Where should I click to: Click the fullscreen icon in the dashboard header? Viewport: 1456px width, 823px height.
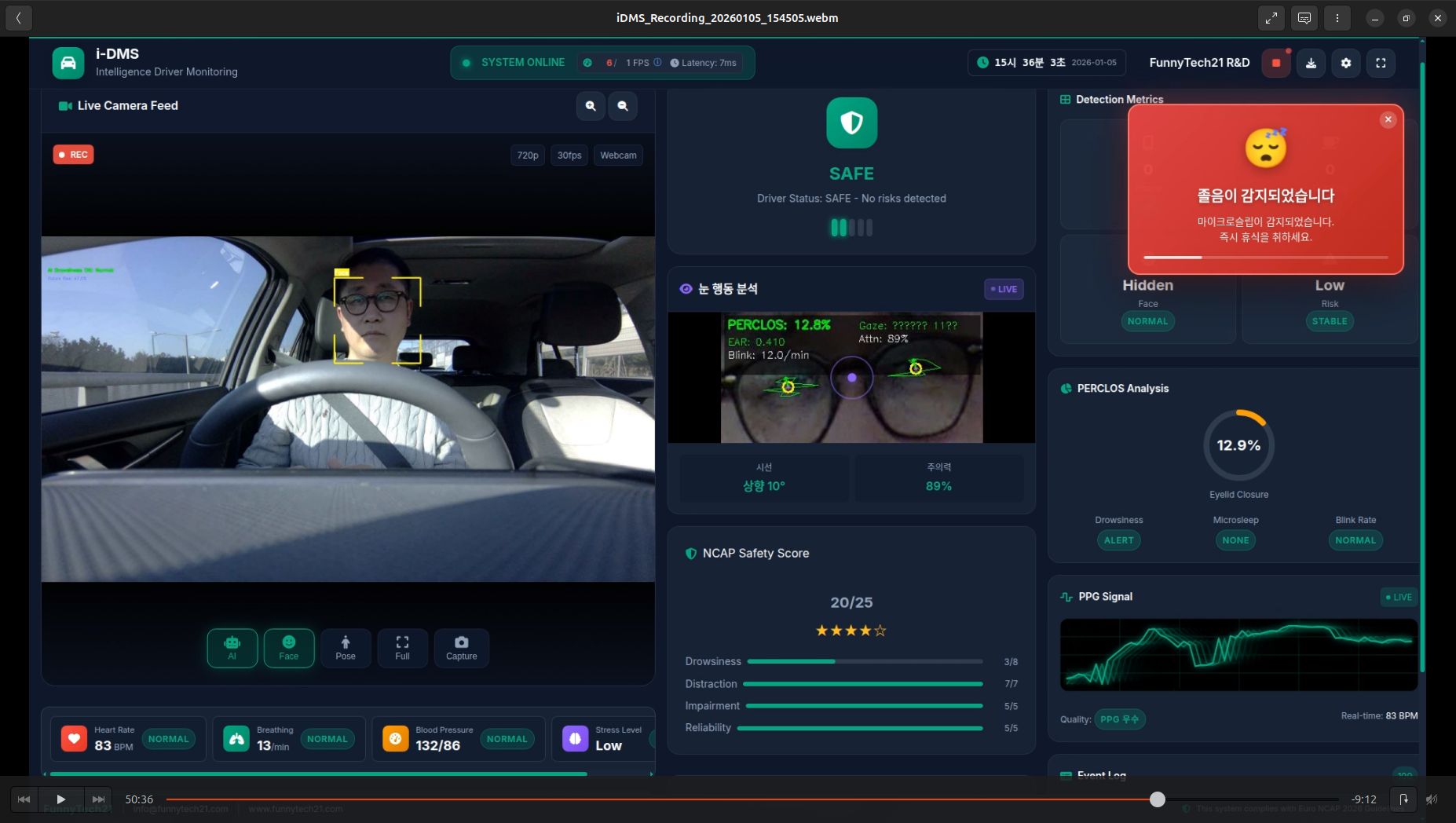(1381, 63)
